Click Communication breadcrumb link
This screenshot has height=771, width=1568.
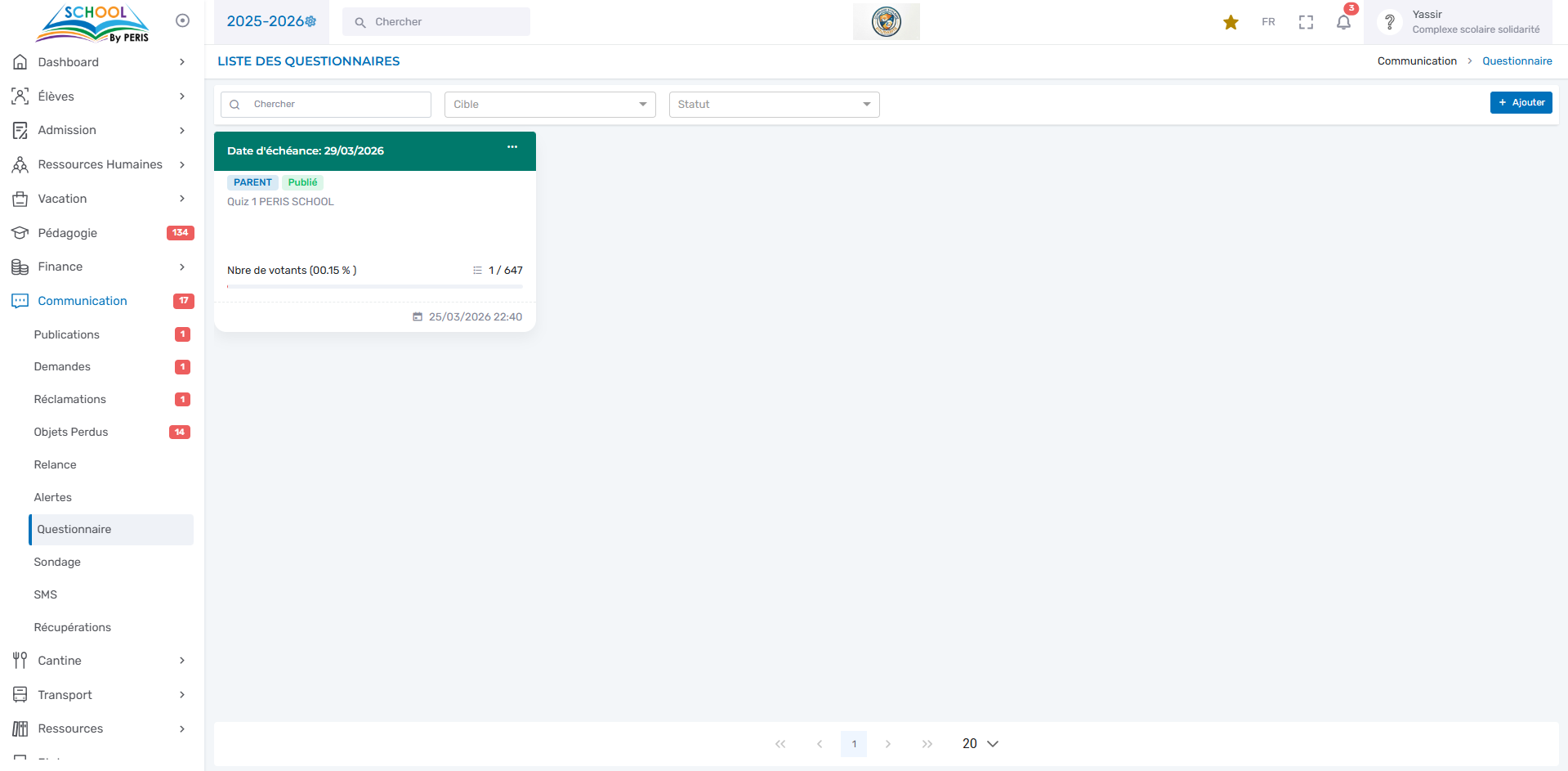click(x=1417, y=61)
